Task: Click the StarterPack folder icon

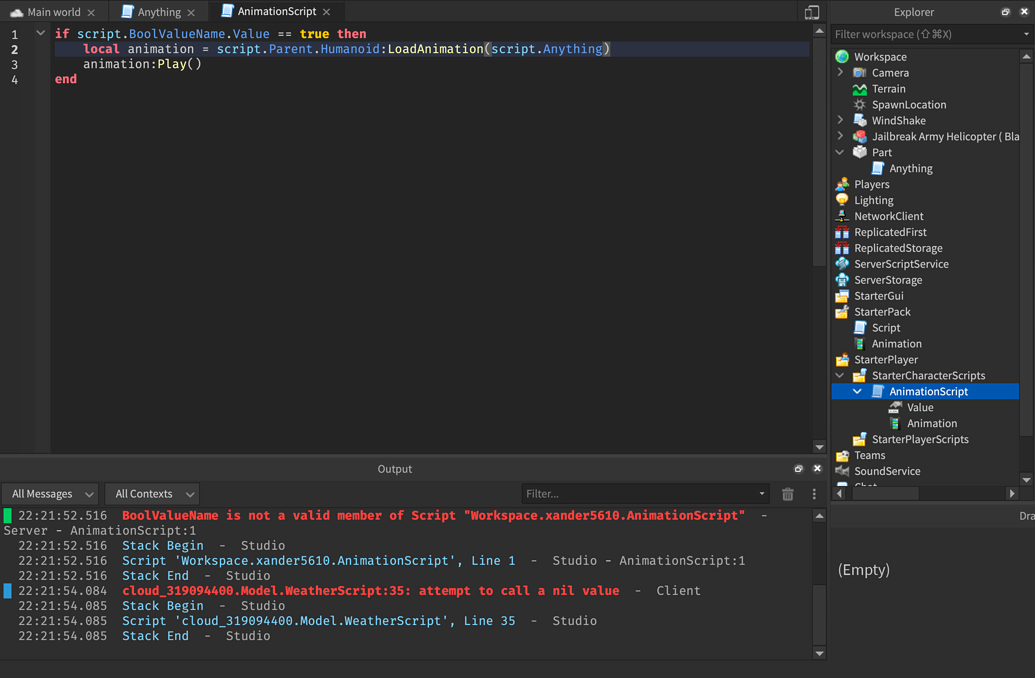Action: 842,312
